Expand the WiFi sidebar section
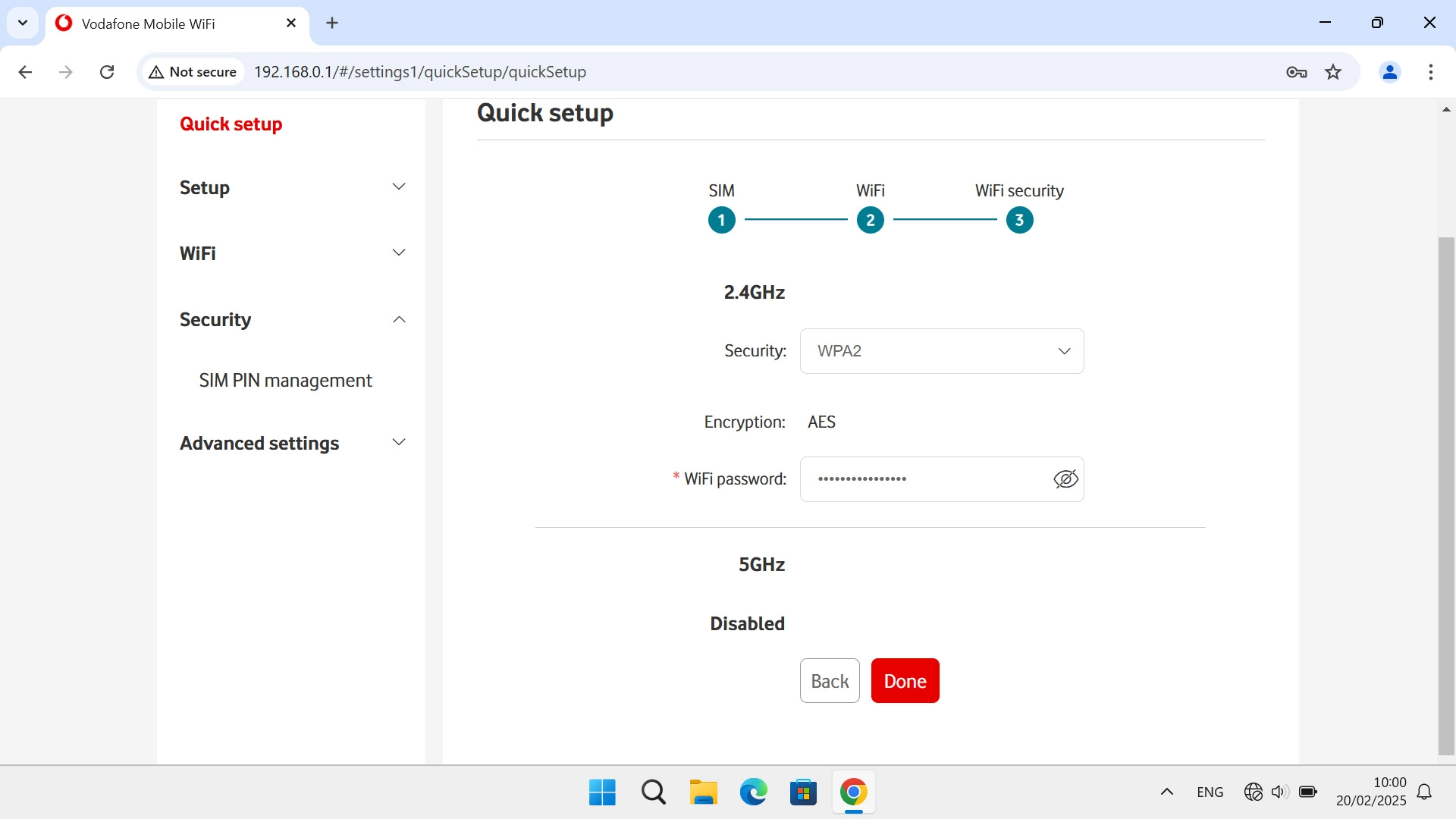 (292, 253)
